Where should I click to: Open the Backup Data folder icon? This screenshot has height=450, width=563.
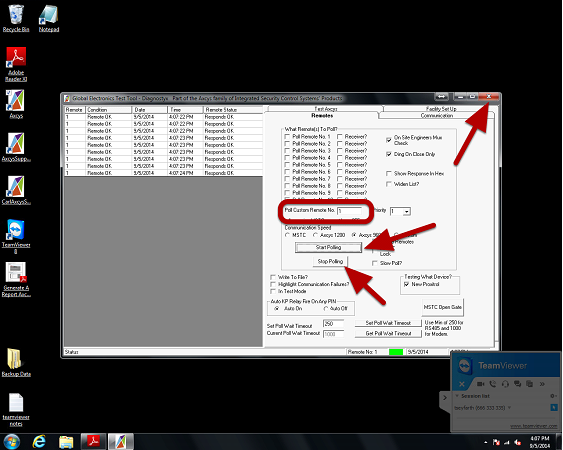pos(16,363)
